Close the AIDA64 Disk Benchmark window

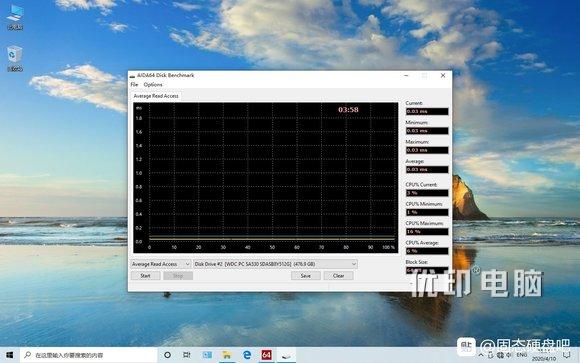[443, 75]
